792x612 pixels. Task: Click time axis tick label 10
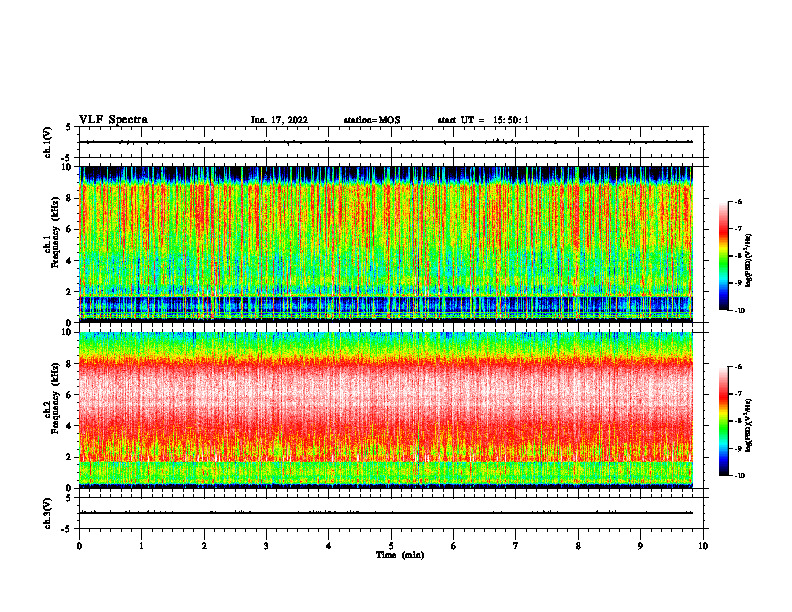pyautogui.click(x=703, y=546)
